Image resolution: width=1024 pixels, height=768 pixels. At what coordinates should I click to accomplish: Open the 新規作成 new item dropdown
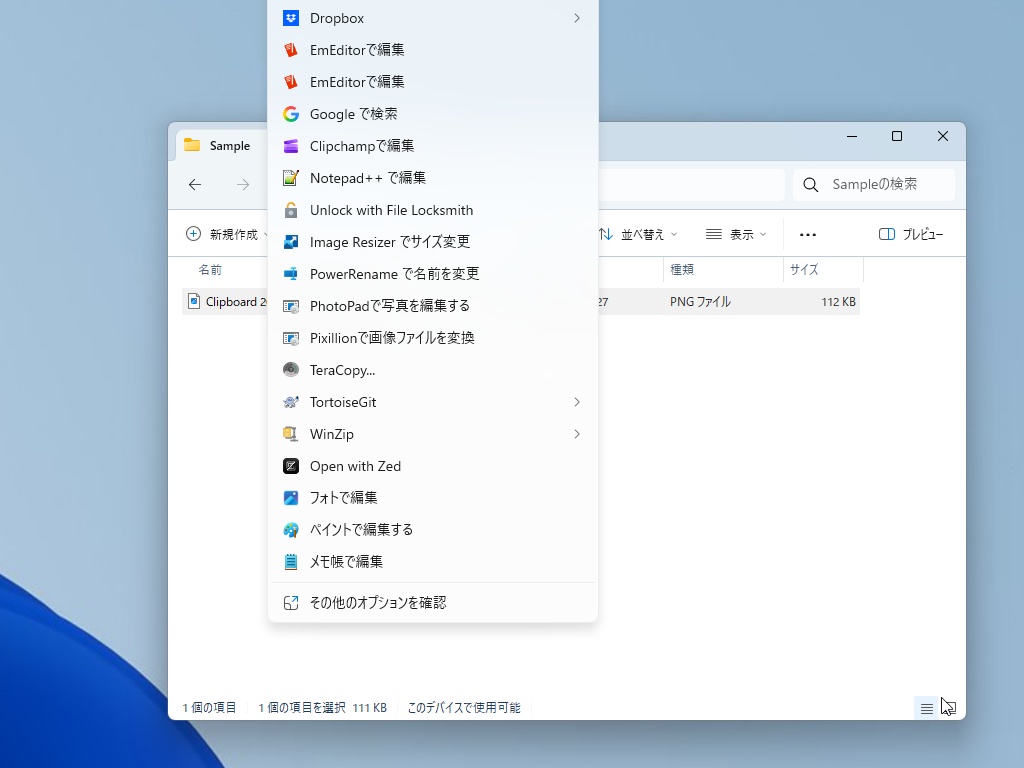point(226,234)
